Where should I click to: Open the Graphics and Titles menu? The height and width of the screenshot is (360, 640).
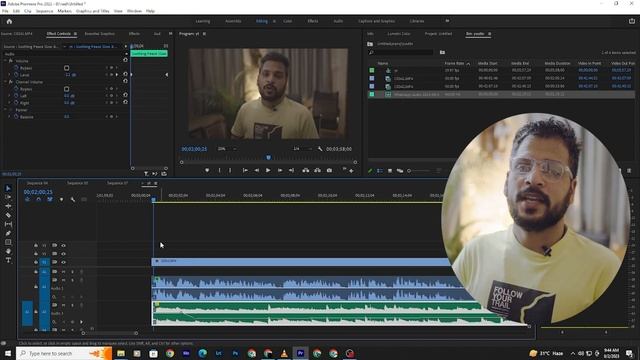click(92, 11)
